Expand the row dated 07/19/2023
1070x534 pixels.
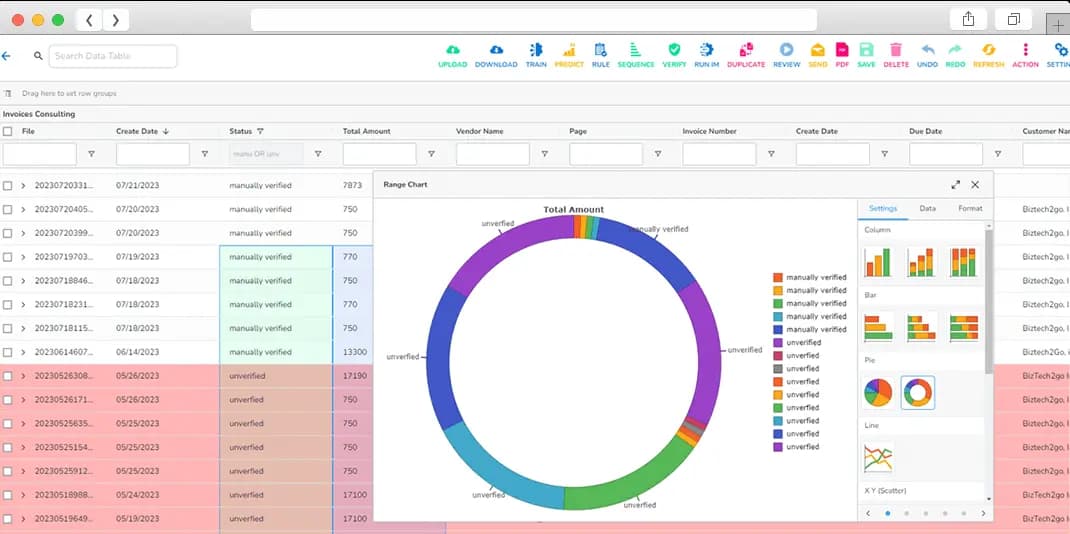click(x=23, y=257)
